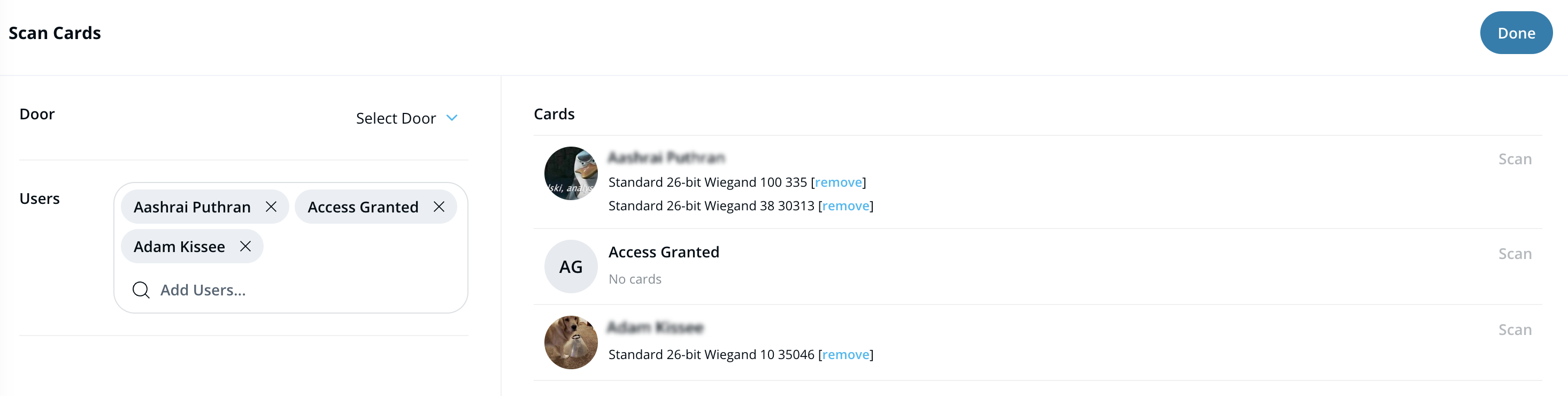Click the search magnifier icon
This screenshot has width=1568, height=396.
point(141,290)
